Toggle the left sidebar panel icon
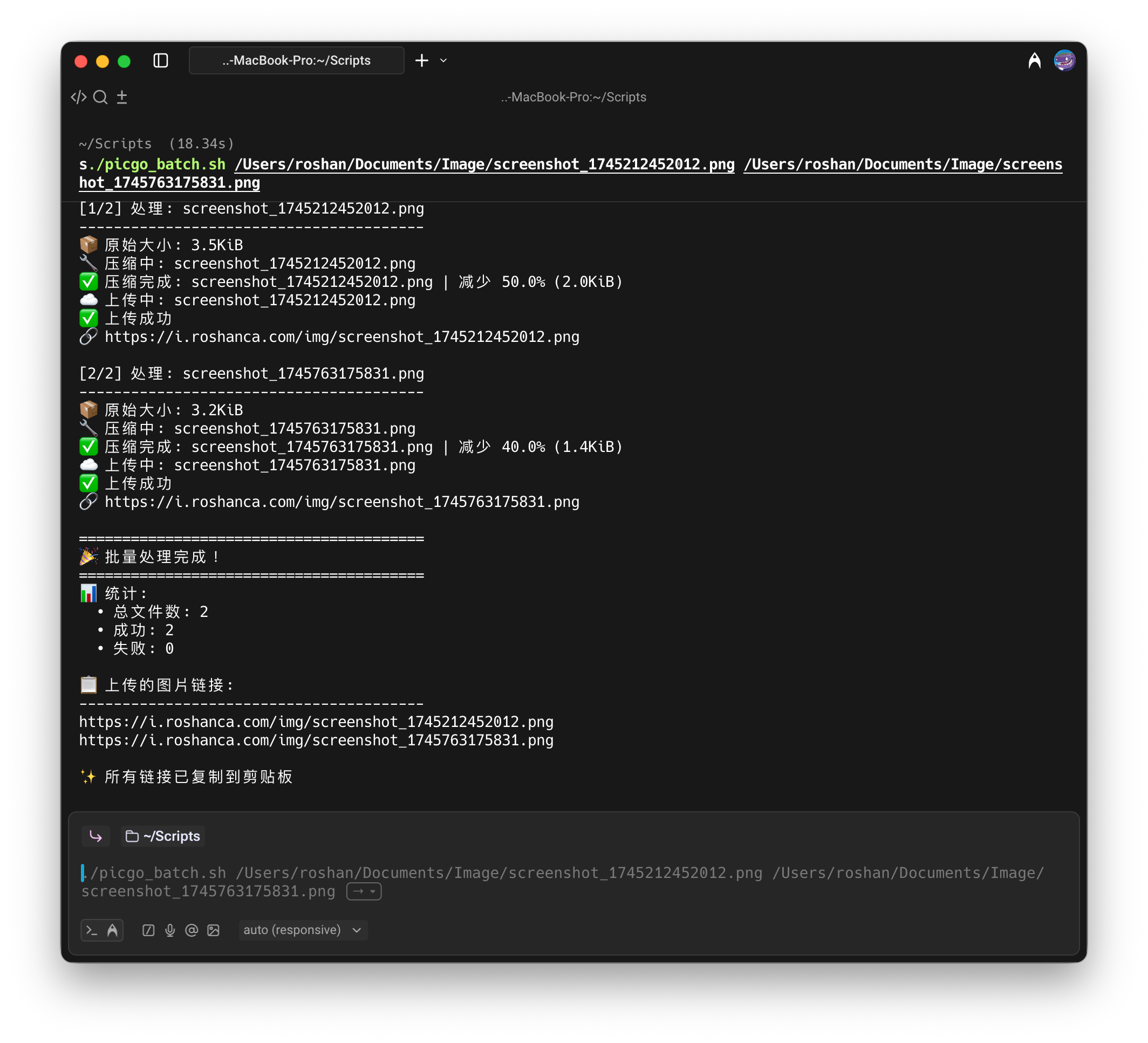The width and height of the screenshot is (1148, 1043). click(x=161, y=60)
